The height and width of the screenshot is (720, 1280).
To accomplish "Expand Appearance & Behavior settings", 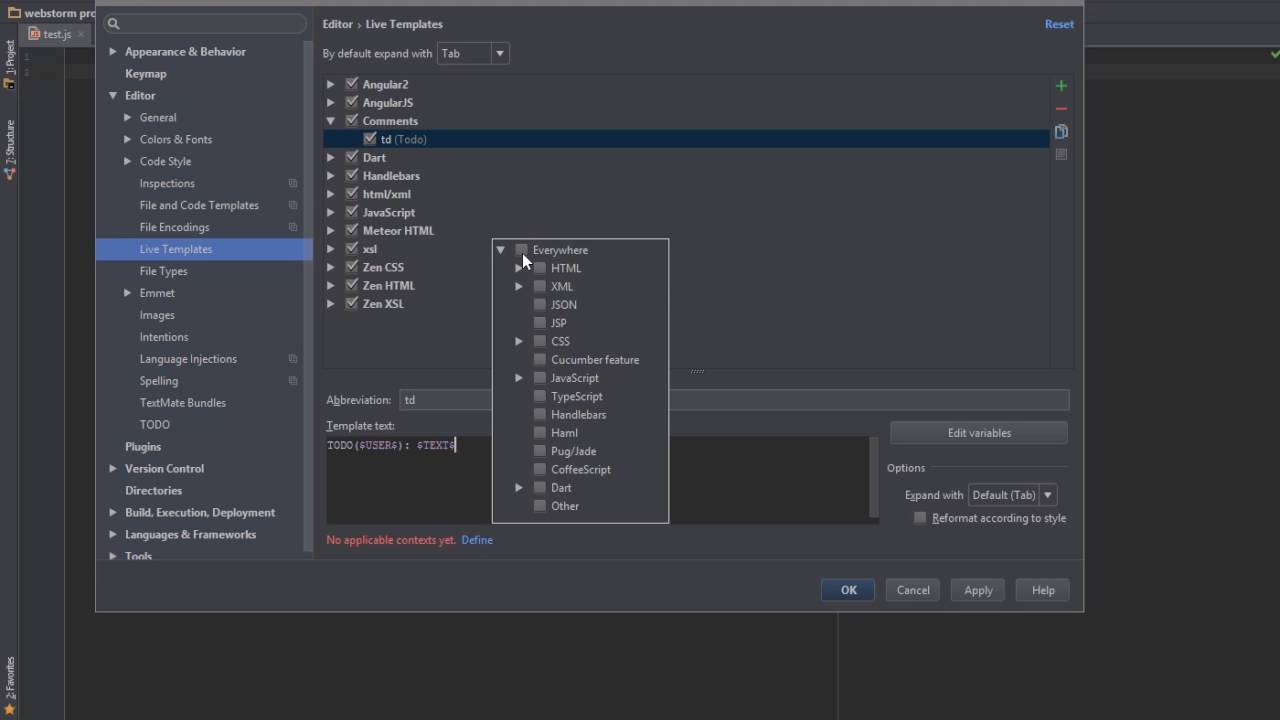I will [x=112, y=52].
